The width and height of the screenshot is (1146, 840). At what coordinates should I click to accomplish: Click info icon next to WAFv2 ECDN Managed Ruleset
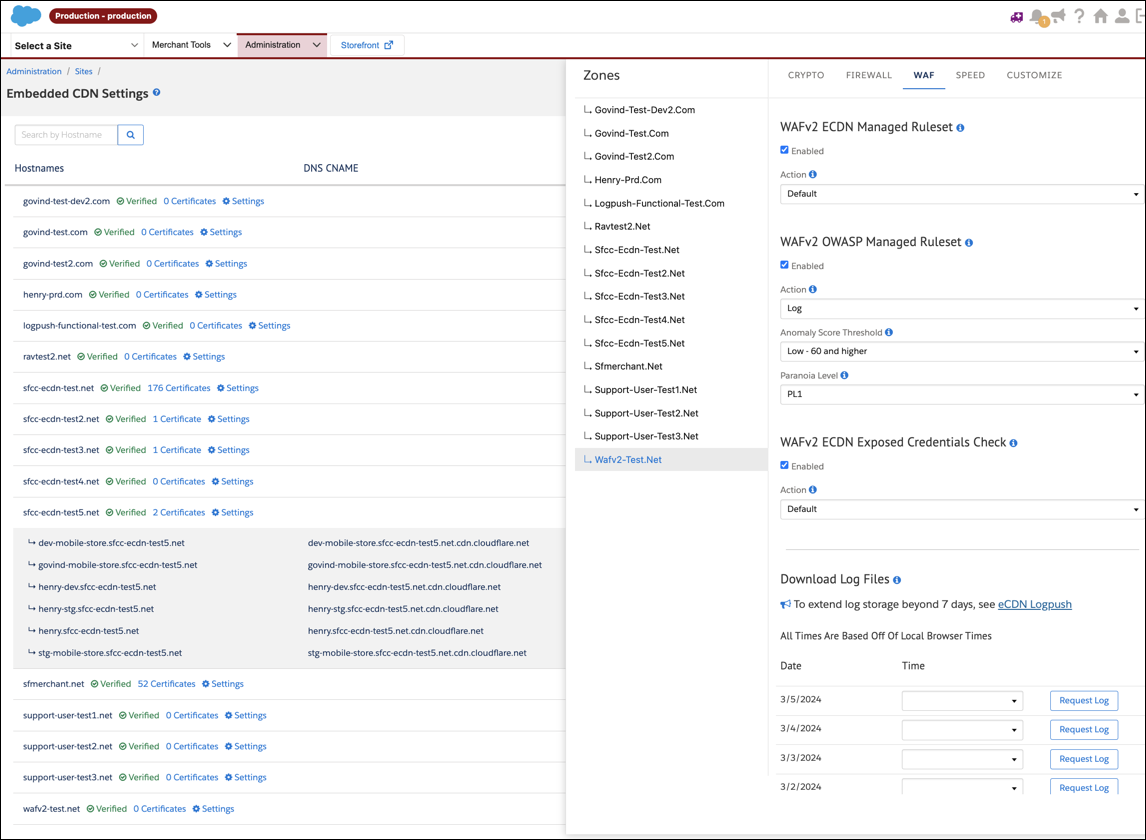pos(960,128)
